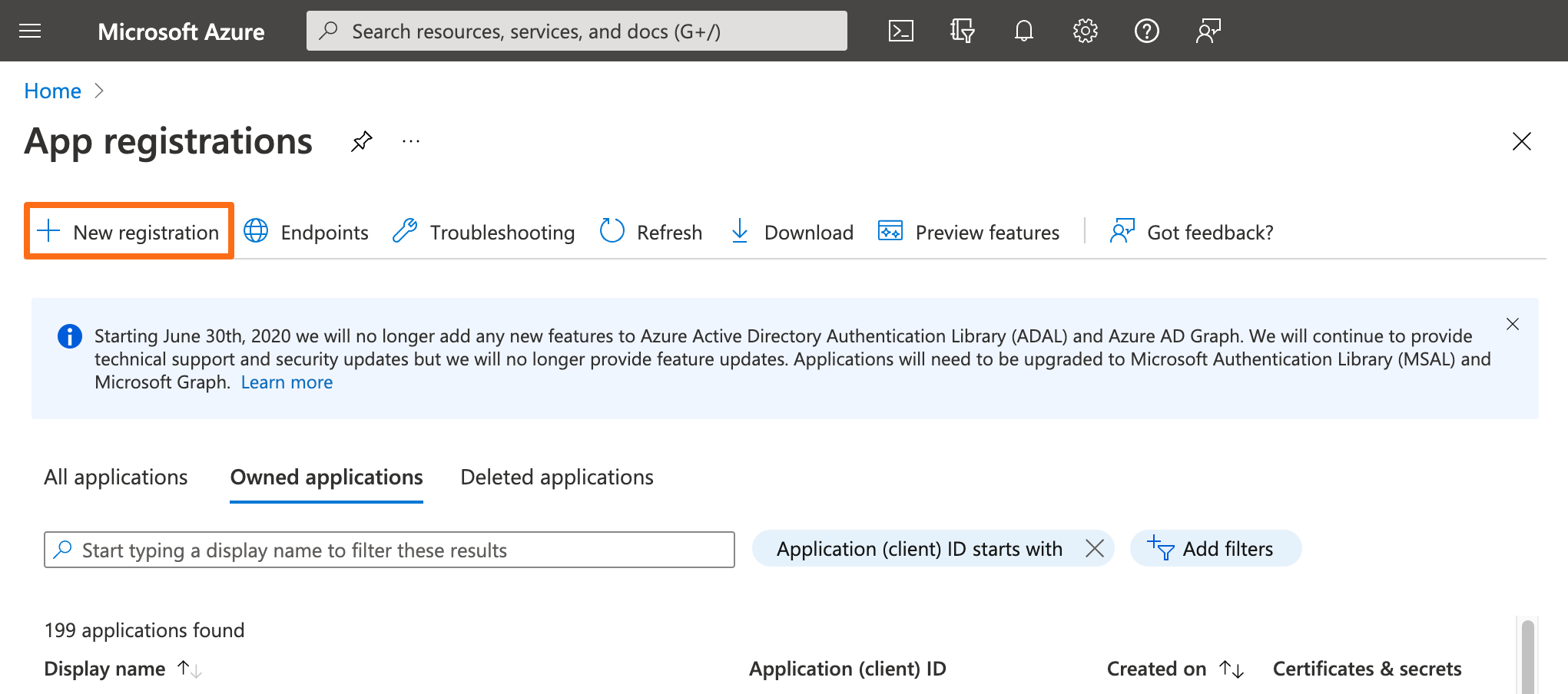The height and width of the screenshot is (694, 1568).
Task: Click Add filters button
Action: [1215, 549]
